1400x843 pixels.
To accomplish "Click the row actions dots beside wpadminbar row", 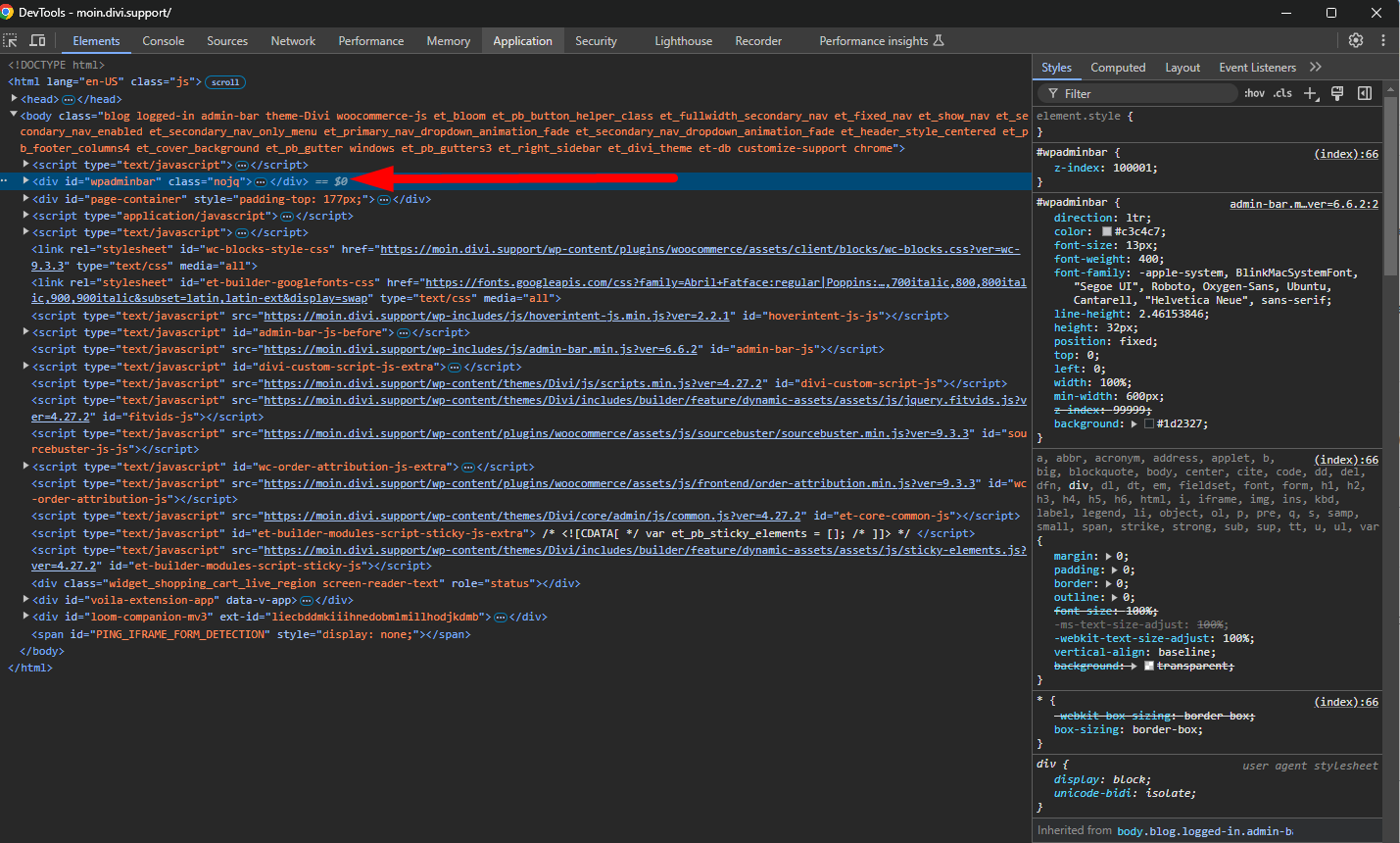I will click(5, 181).
